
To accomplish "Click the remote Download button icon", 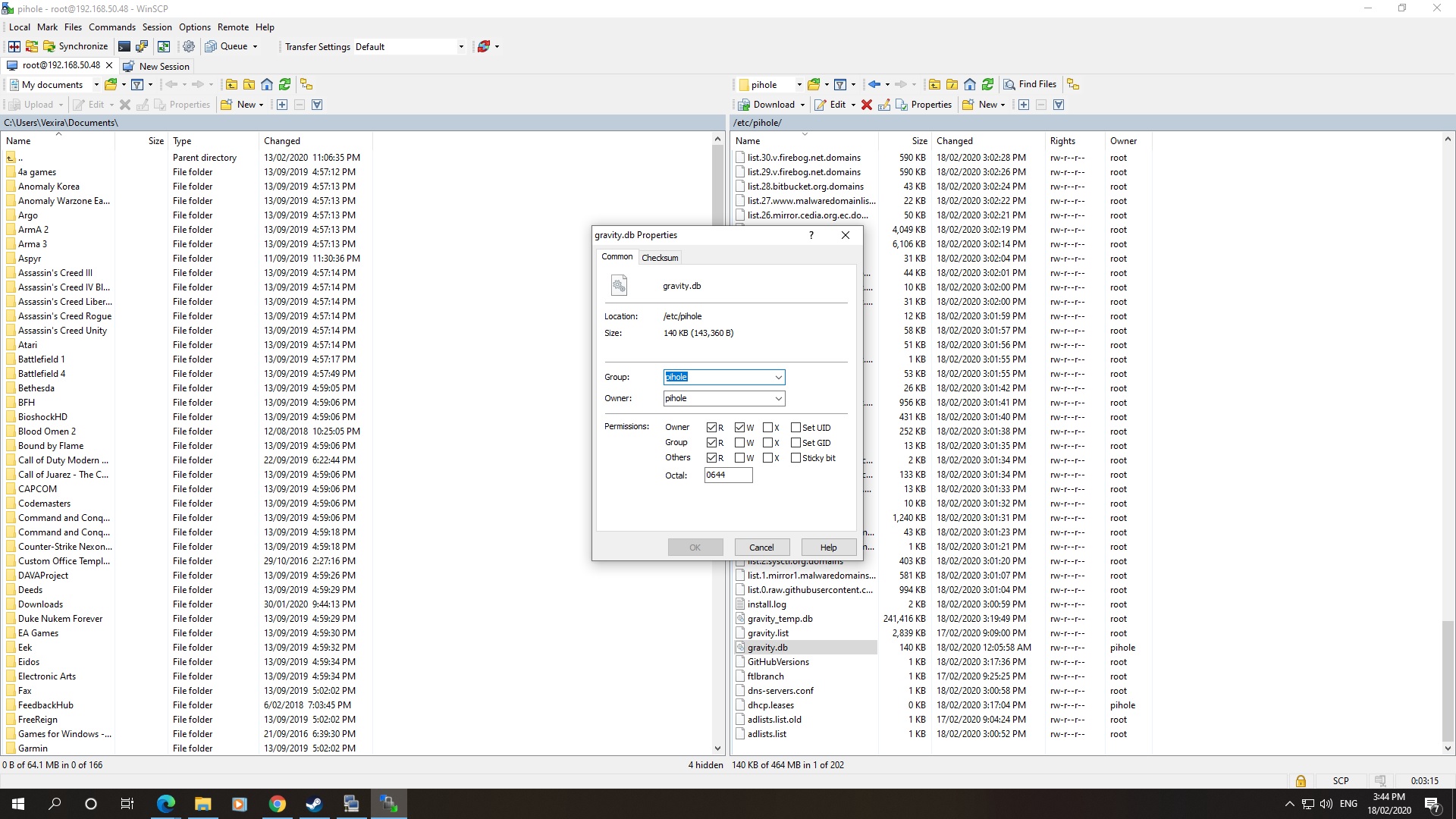I will point(743,105).
